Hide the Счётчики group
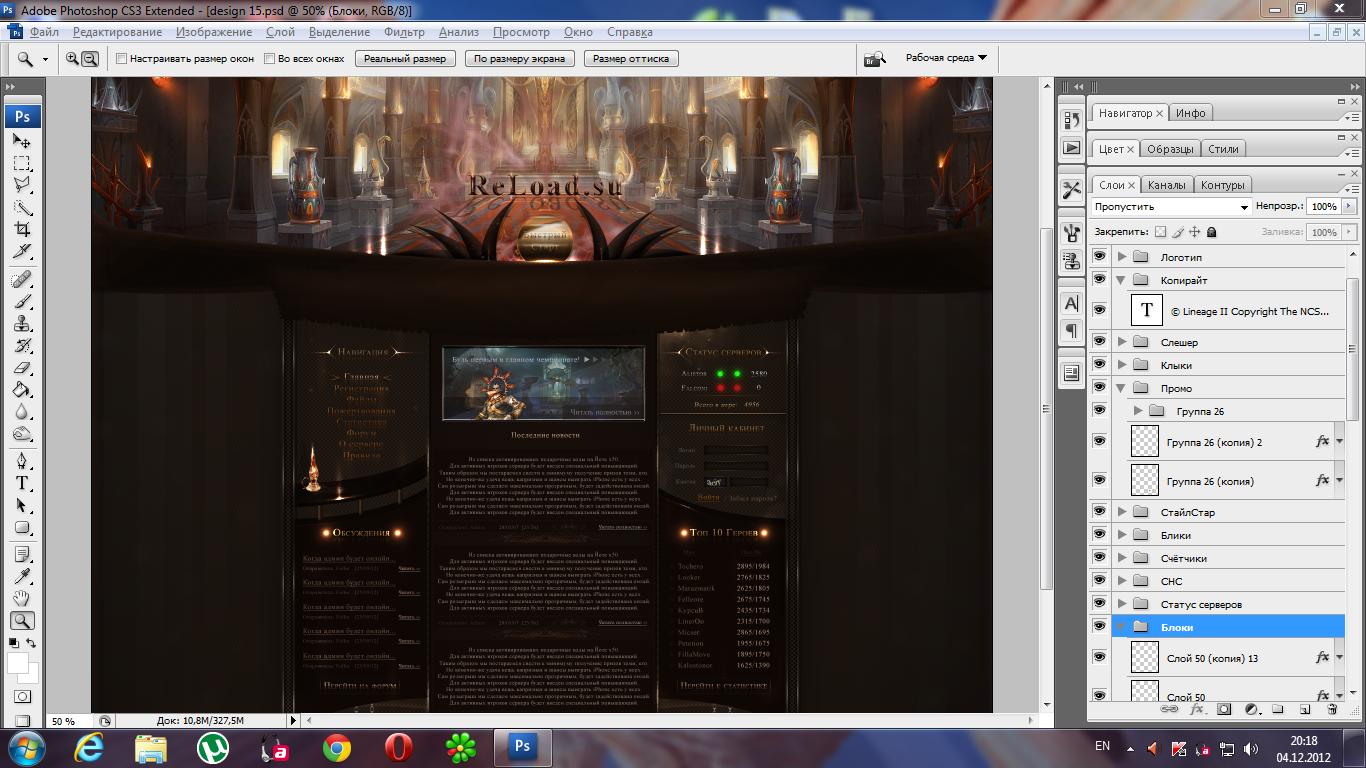 coord(1100,558)
